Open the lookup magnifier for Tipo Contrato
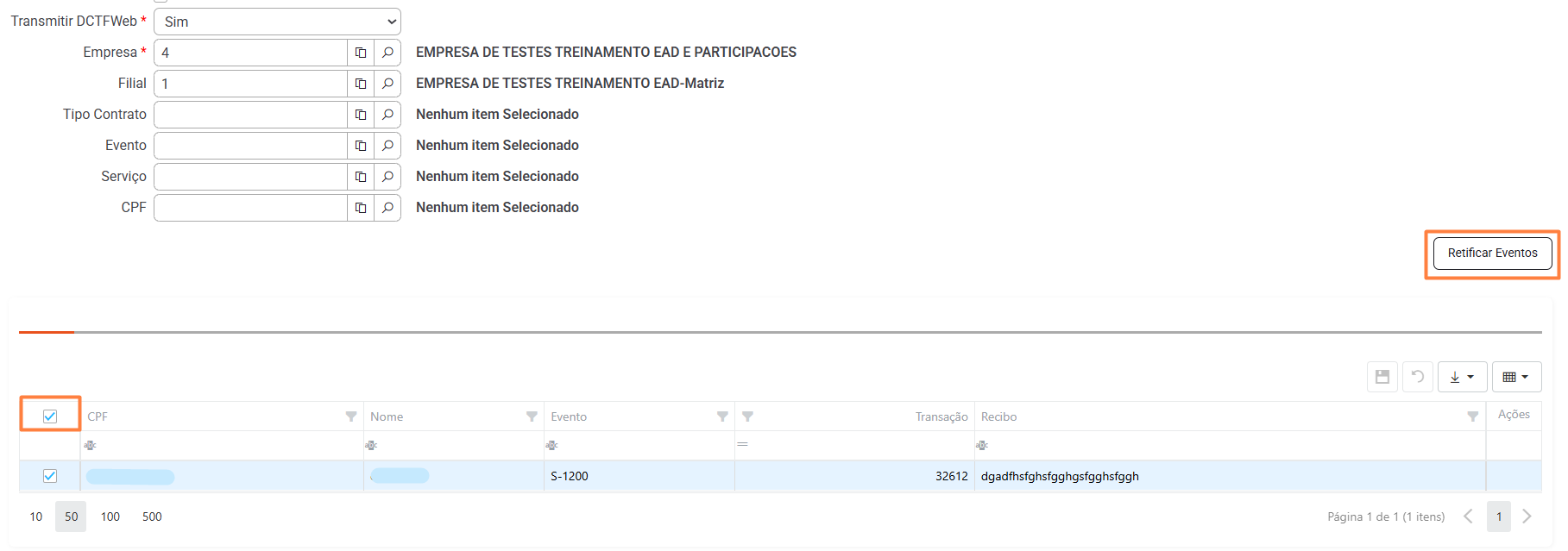The height and width of the screenshot is (551, 1568). pyautogui.click(x=387, y=115)
